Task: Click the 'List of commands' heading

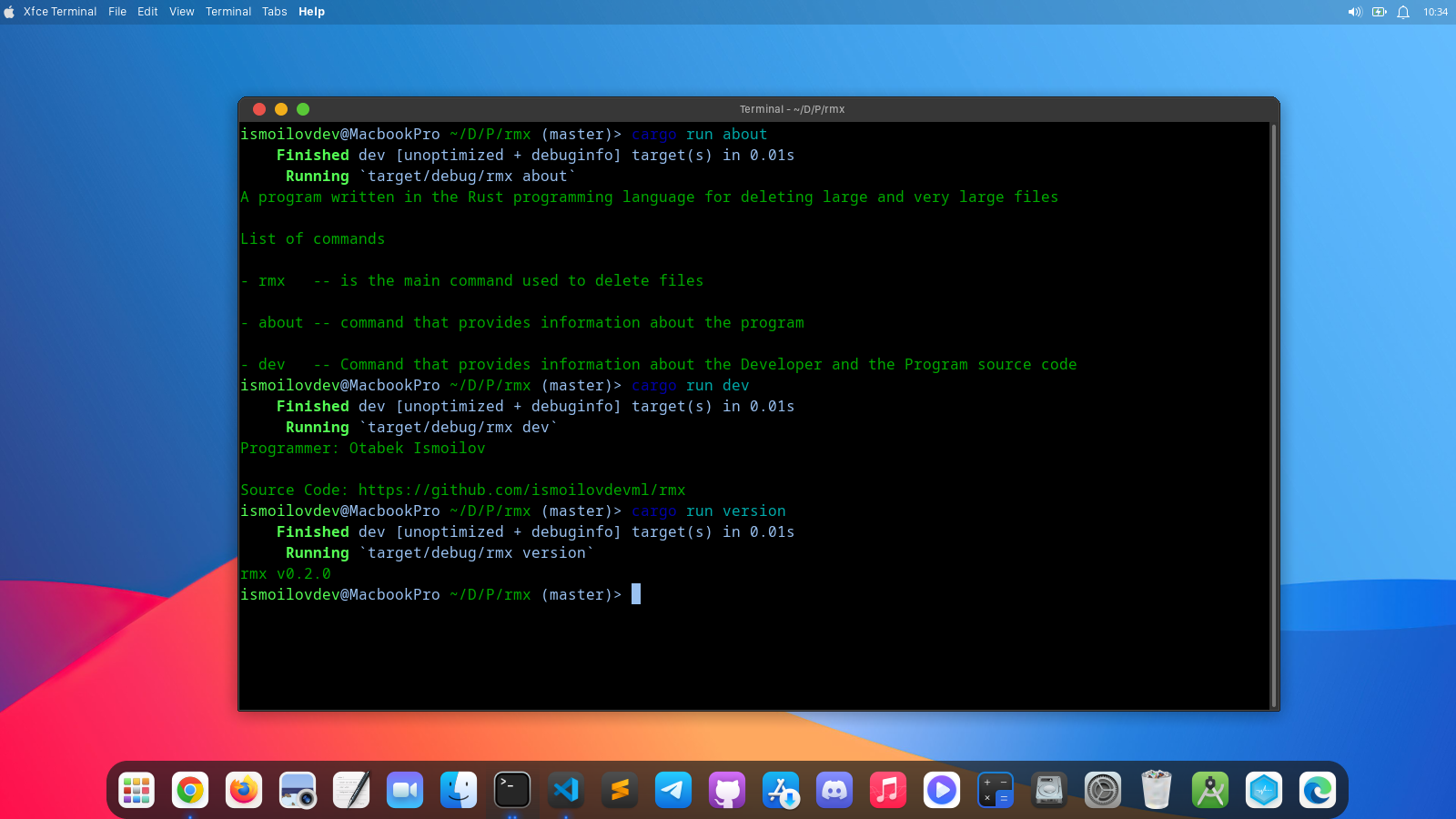Action: (x=313, y=238)
